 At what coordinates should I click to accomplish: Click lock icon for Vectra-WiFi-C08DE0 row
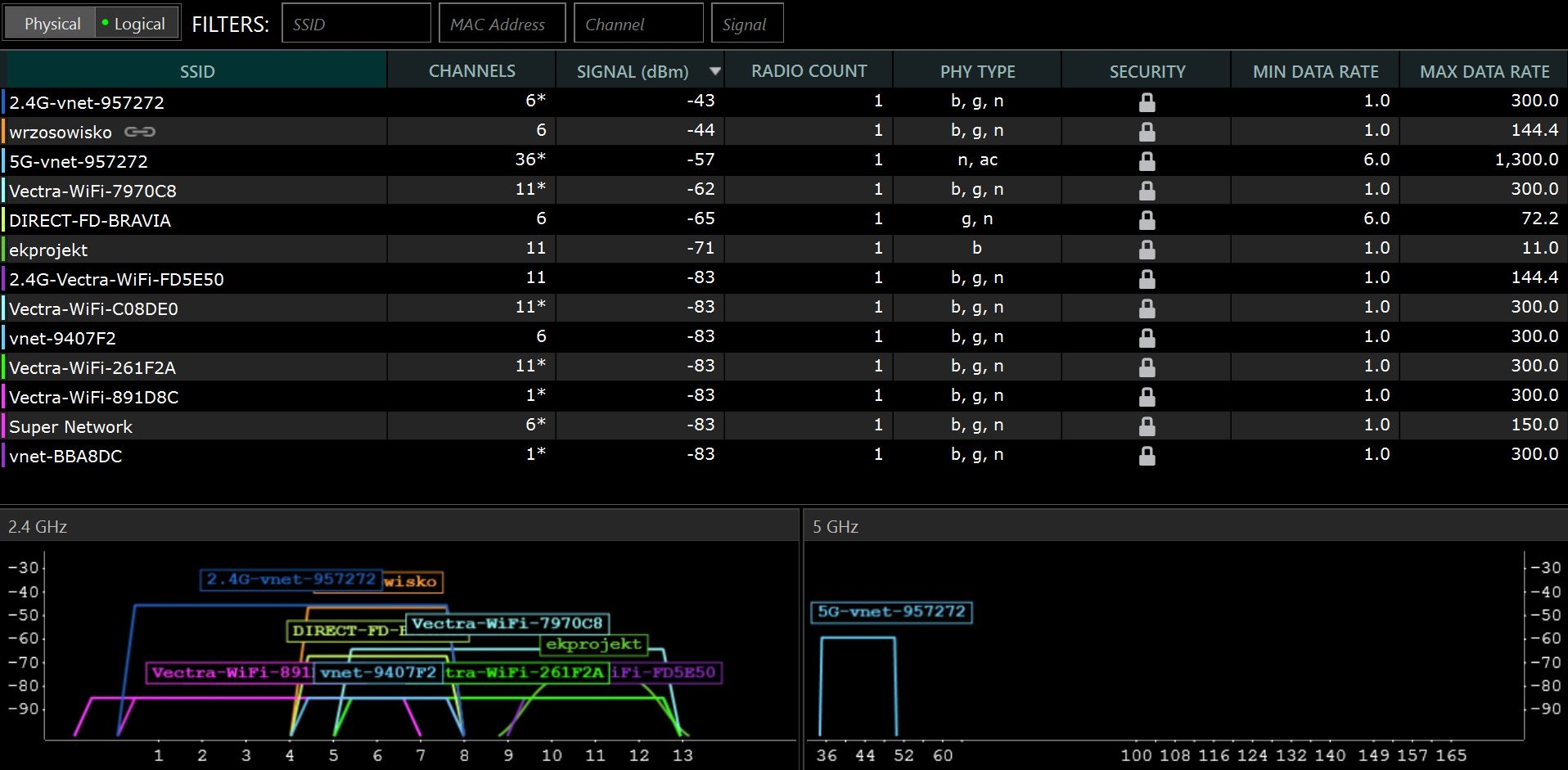pos(1147,308)
